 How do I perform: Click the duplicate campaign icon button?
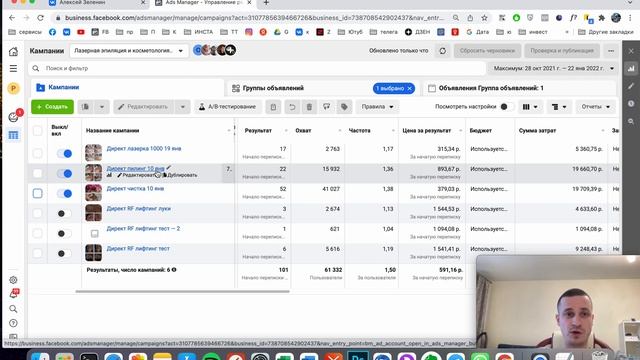point(85,107)
